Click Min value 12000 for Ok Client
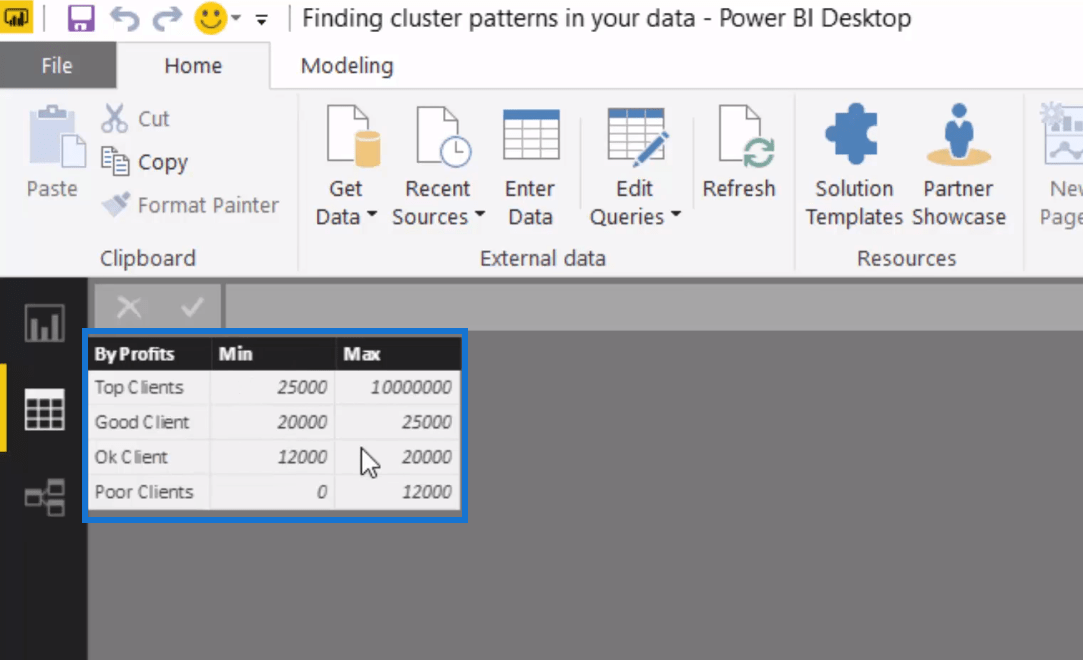The height and width of the screenshot is (660, 1083). pyautogui.click(x=273, y=457)
